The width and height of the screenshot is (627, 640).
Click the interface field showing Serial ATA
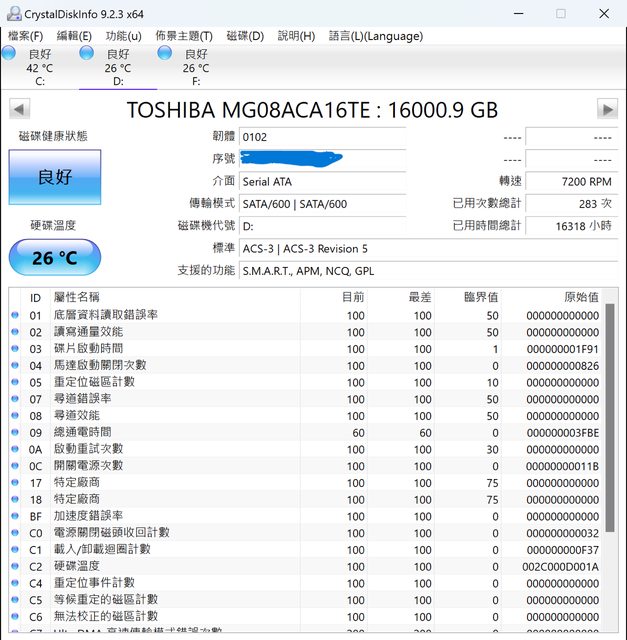(x=322, y=181)
